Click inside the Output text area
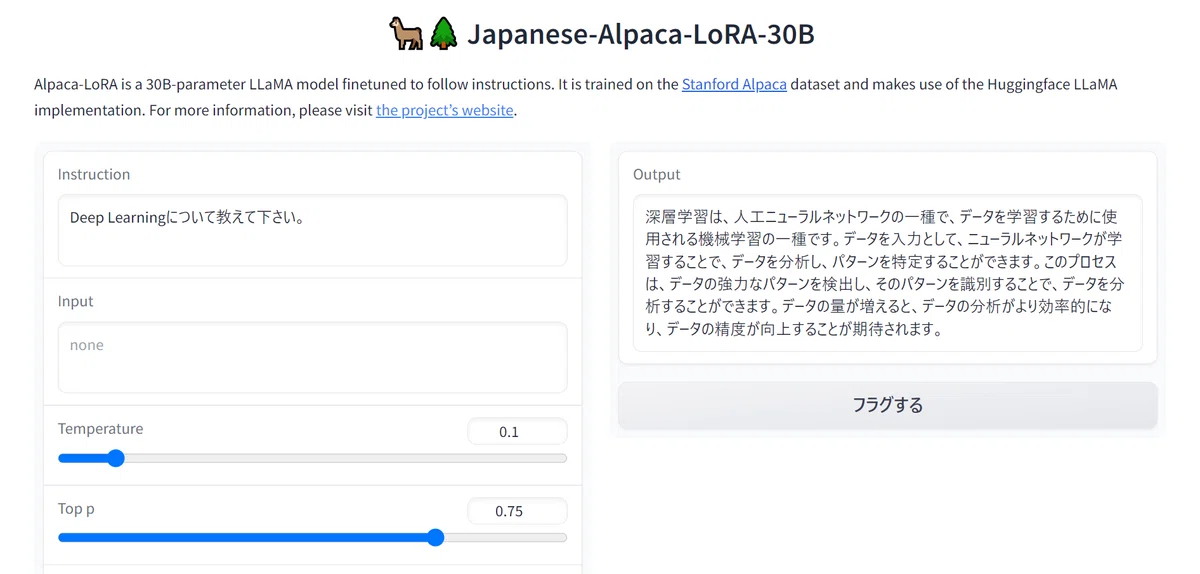The image size is (1200, 574). click(887, 273)
